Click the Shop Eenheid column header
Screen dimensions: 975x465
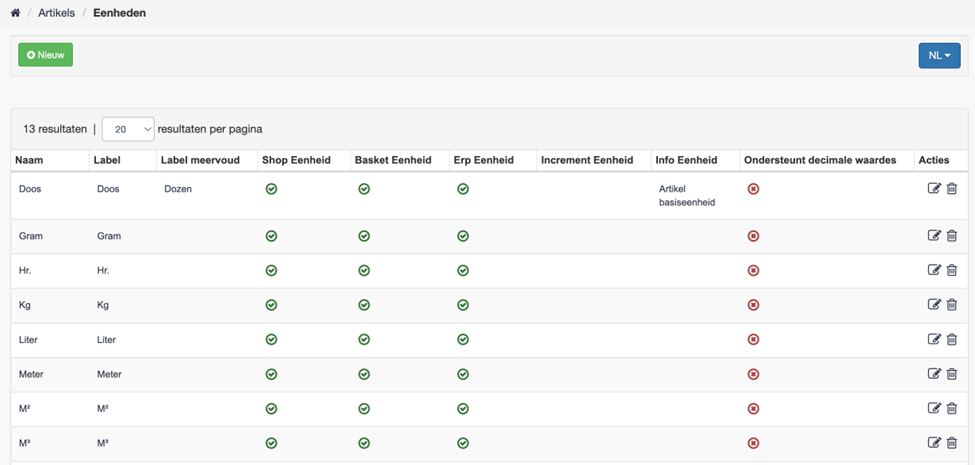click(297, 160)
